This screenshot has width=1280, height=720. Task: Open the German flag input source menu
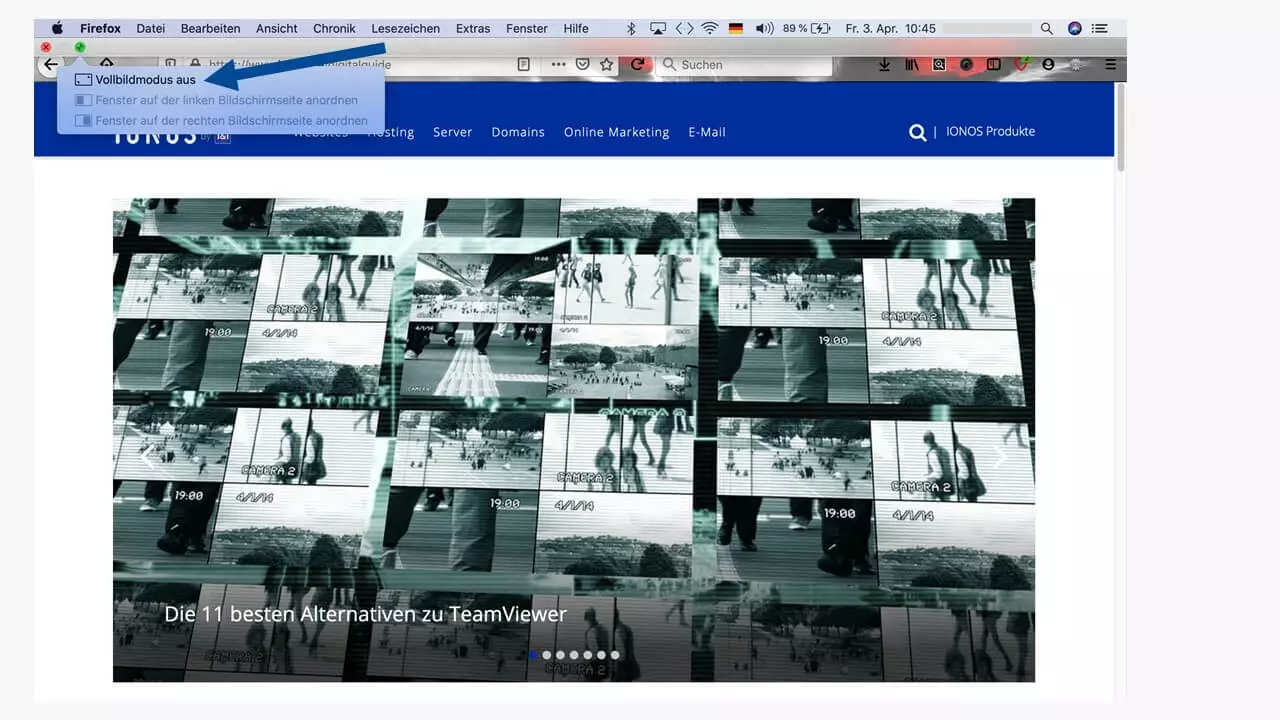pyautogui.click(x=736, y=28)
